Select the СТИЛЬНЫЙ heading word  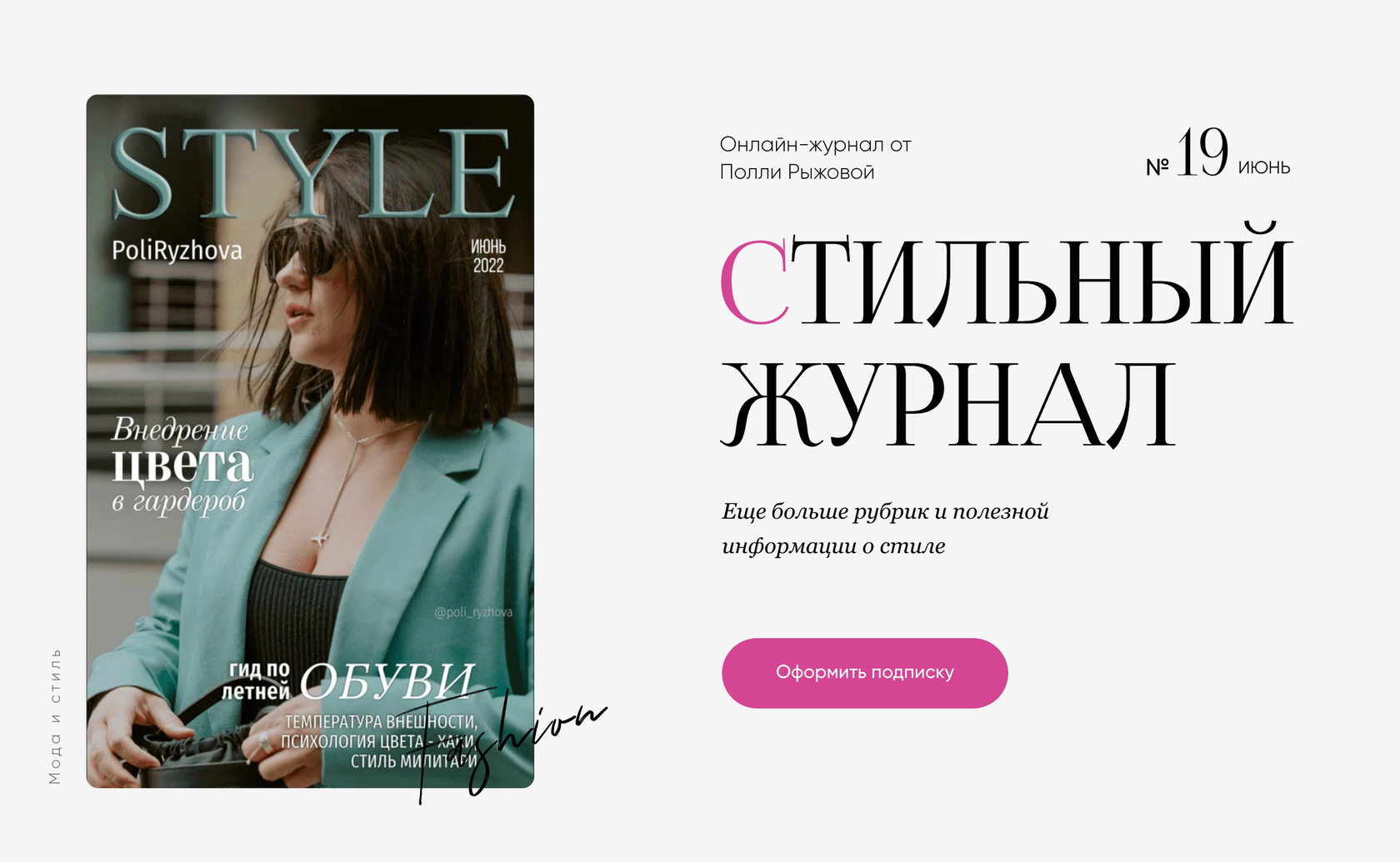(x=1007, y=275)
